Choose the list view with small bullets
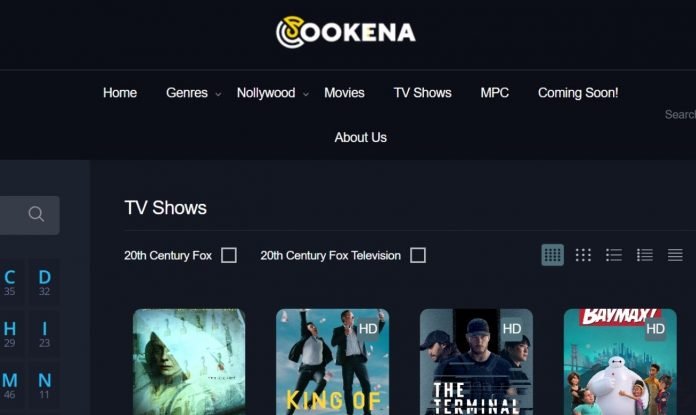 pos(613,255)
